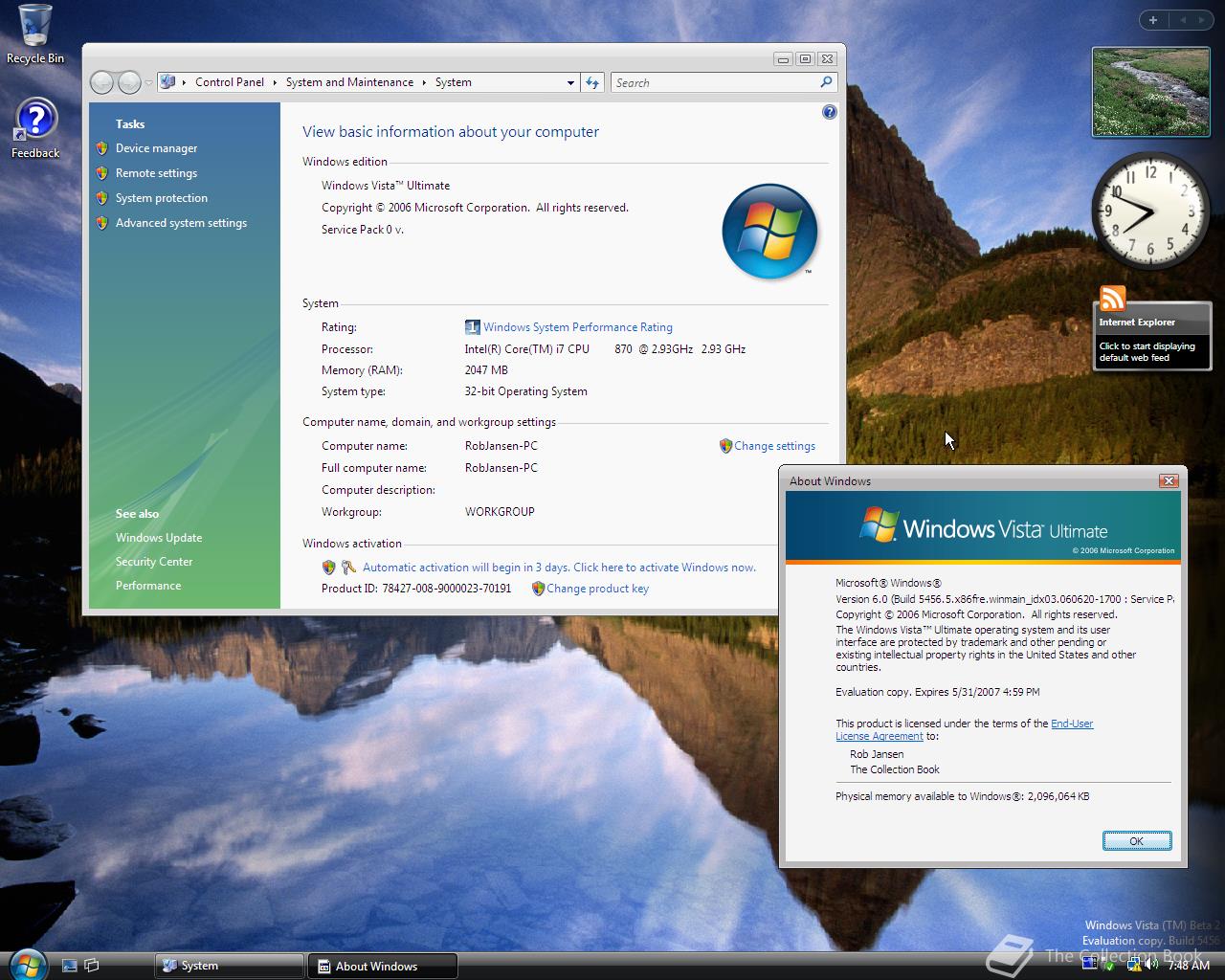Click OK in the About Windows dialog
Viewport: 1225px width, 980px height.
(x=1137, y=840)
